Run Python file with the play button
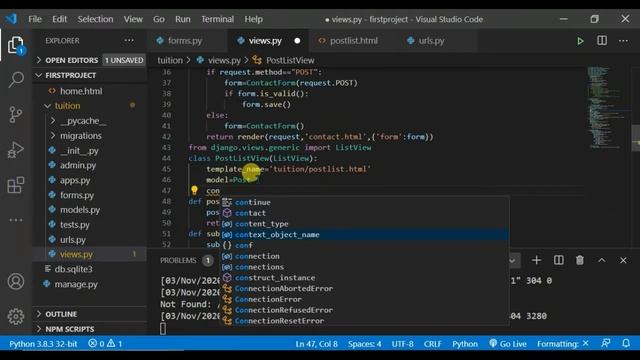 point(580,41)
